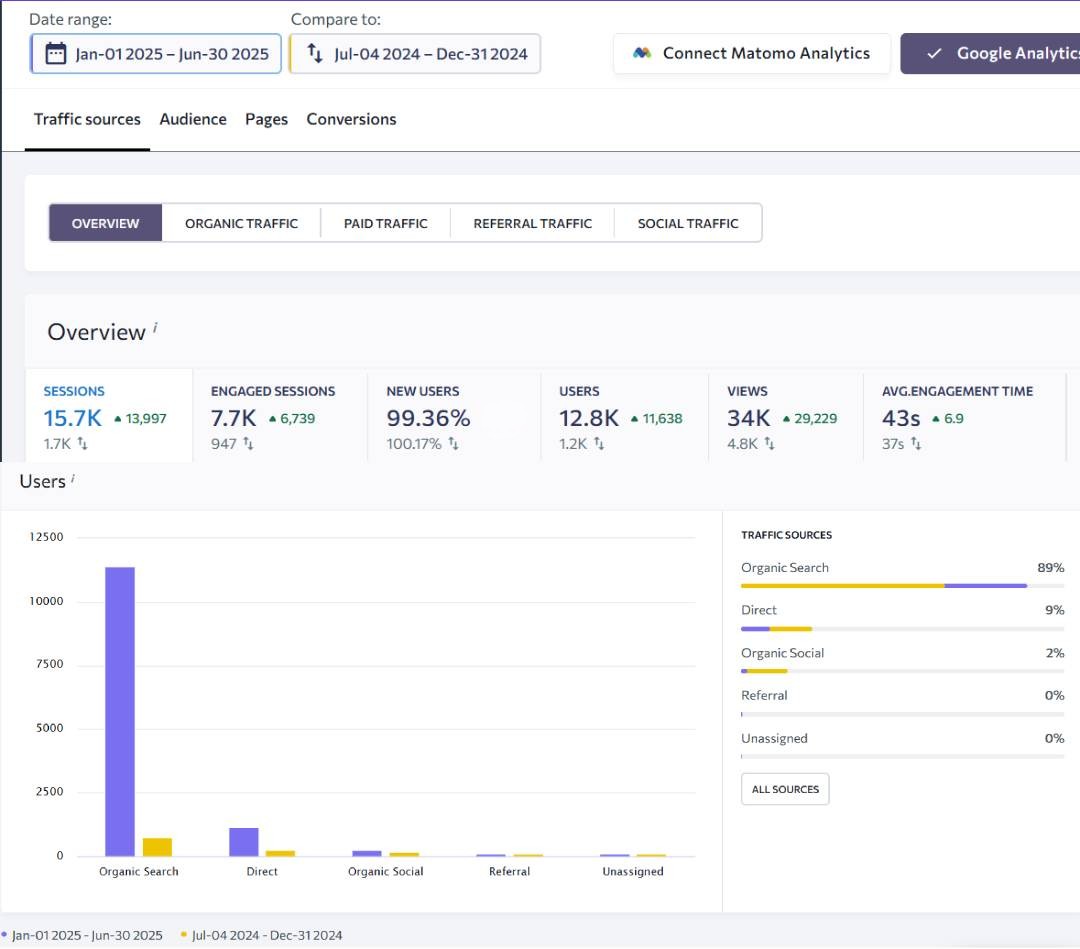Screen dimensions: 1080x949
Task: Switch to the Audience tab
Action: click(x=193, y=119)
